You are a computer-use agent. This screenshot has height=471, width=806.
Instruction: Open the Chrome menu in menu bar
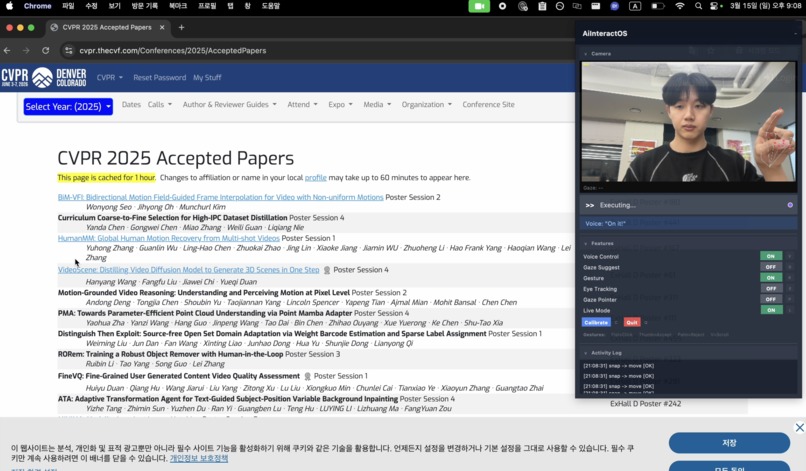point(38,6)
